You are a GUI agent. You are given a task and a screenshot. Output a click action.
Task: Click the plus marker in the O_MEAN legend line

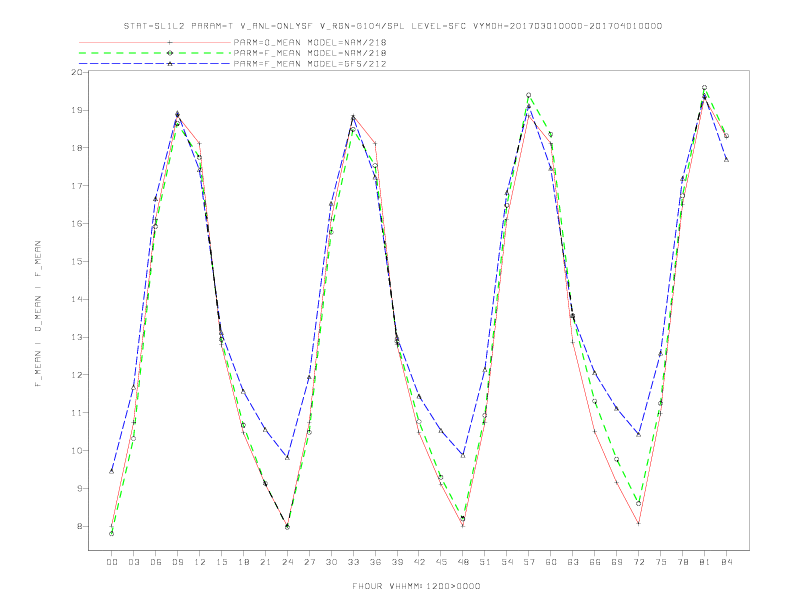click(170, 43)
